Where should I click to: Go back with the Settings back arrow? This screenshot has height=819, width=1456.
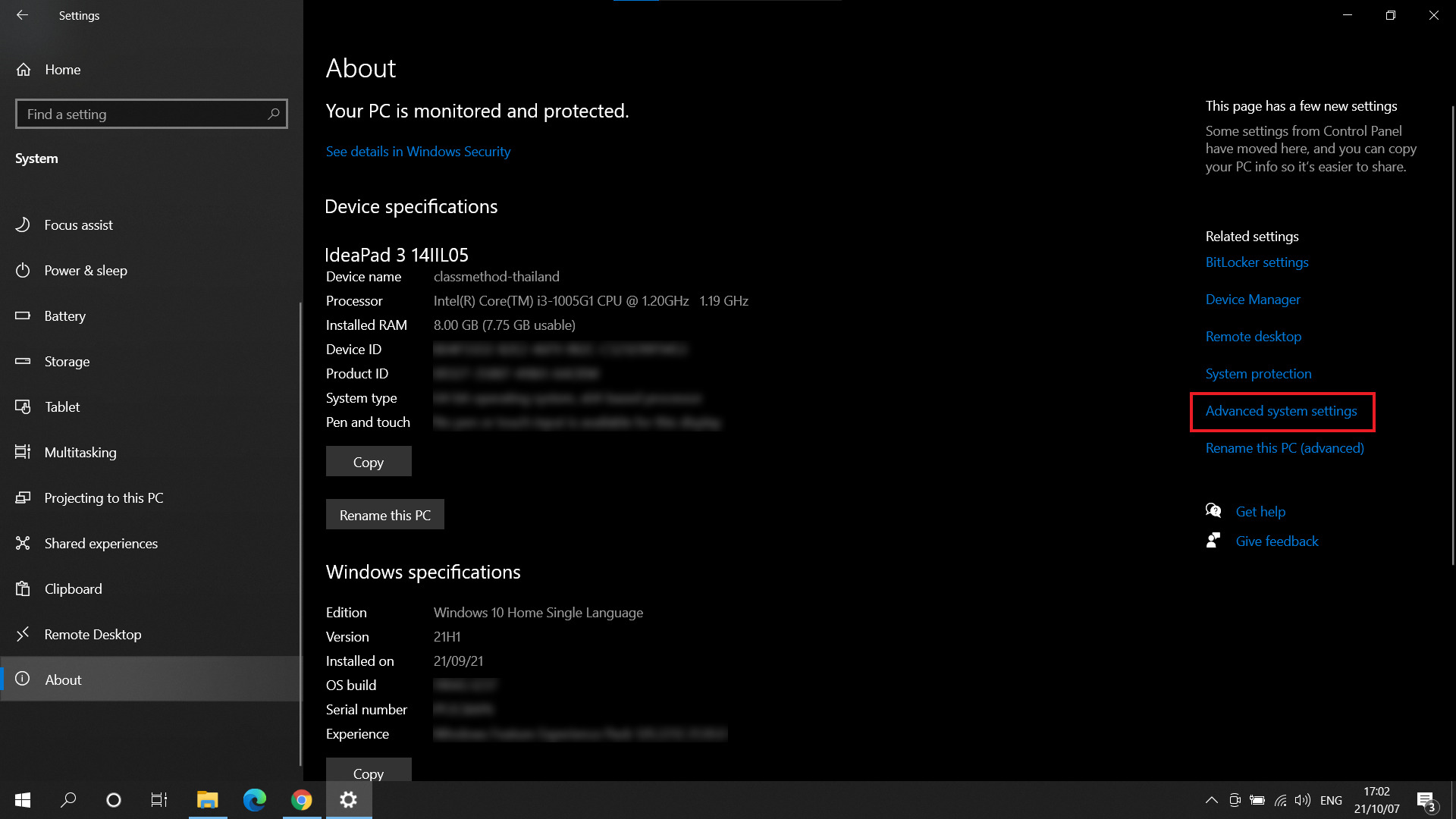[22, 15]
